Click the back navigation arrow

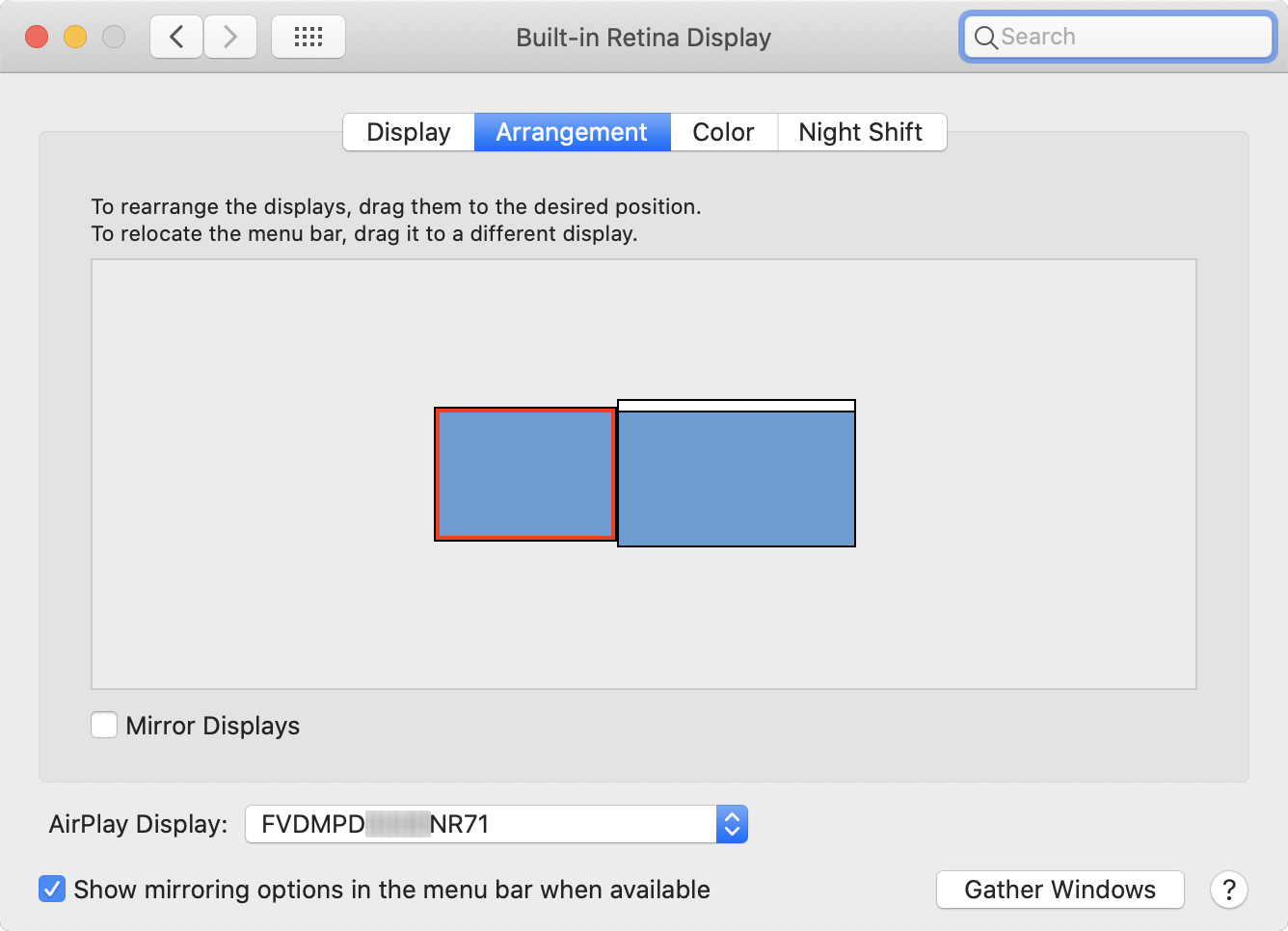[x=175, y=36]
